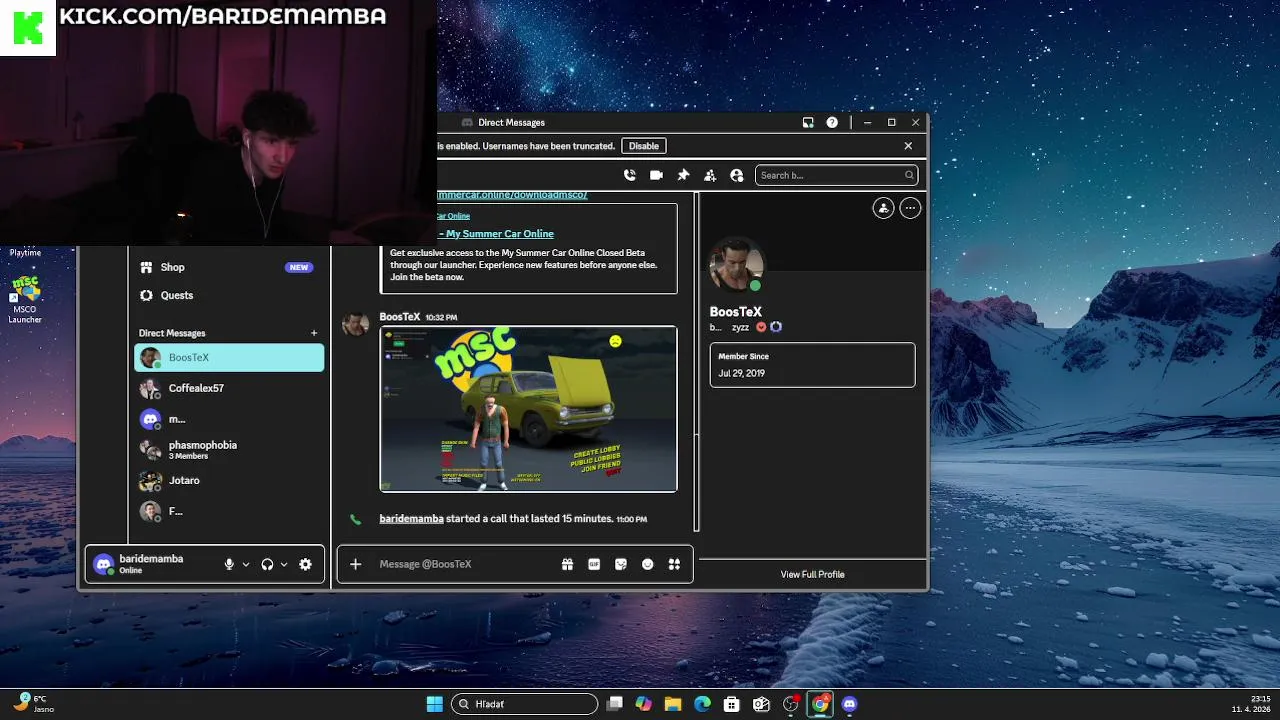Open Microsoft Edge from the taskbar
The width and height of the screenshot is (1280, 720).
[x=702, y=704]
